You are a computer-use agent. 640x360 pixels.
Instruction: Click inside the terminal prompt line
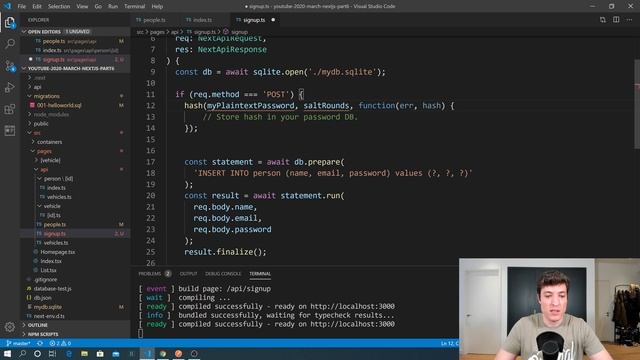point(140,333)
